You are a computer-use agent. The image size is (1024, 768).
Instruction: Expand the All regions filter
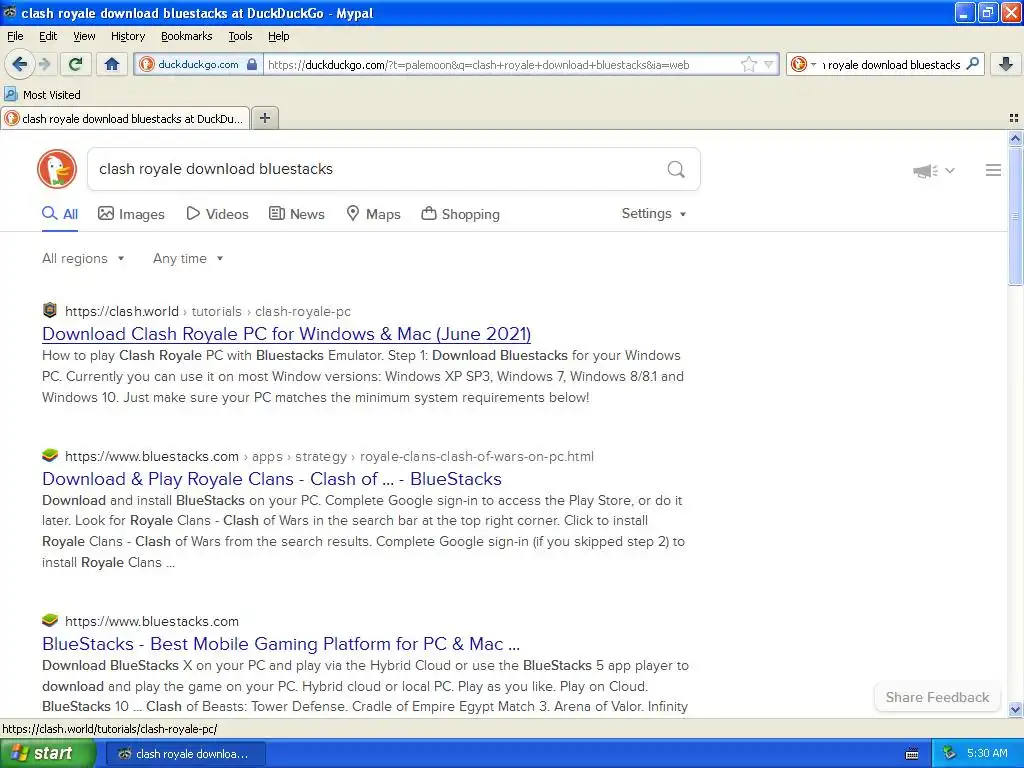coord(83,259)
